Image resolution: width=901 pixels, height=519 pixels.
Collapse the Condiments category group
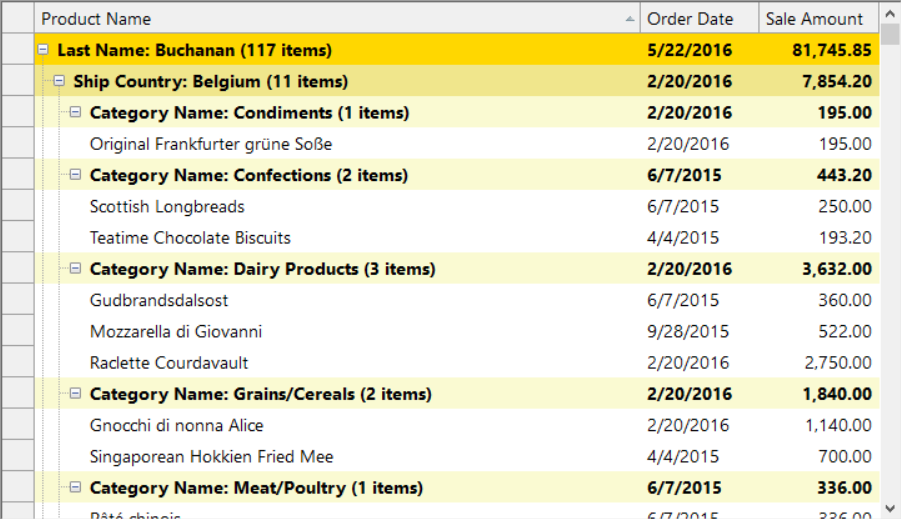(x=75, y=112)
